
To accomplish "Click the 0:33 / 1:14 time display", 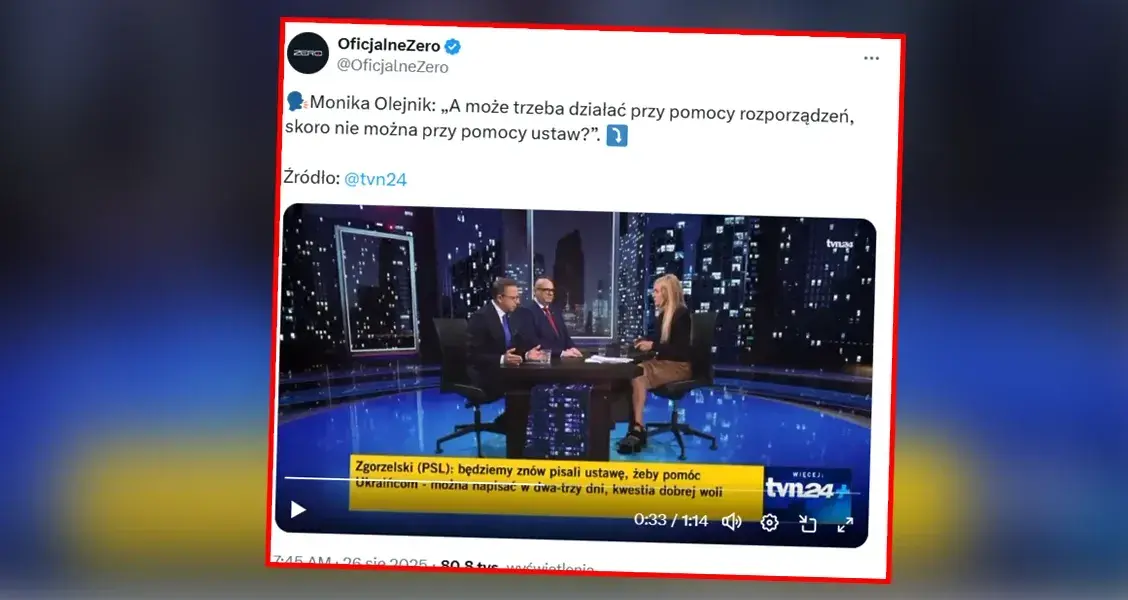I will click(670, 519).
